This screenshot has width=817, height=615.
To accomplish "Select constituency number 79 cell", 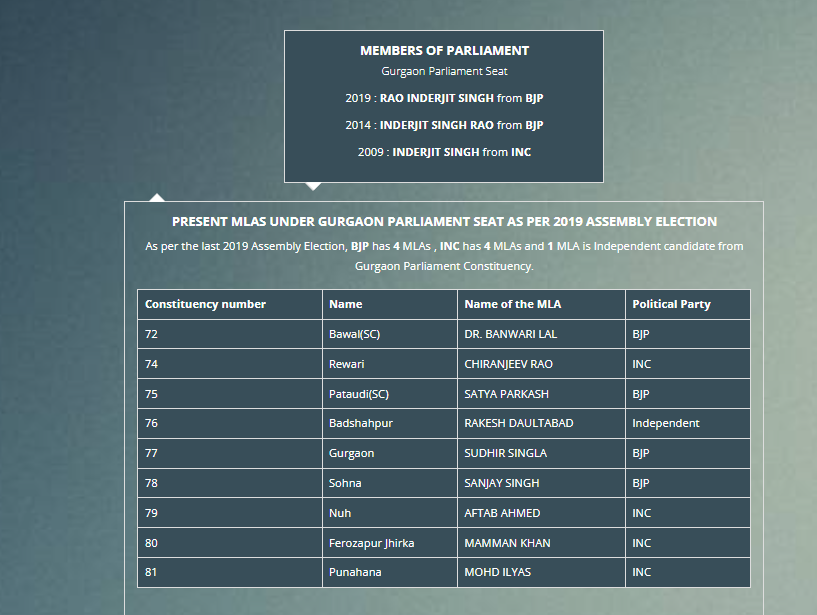I will pos(230,513).
